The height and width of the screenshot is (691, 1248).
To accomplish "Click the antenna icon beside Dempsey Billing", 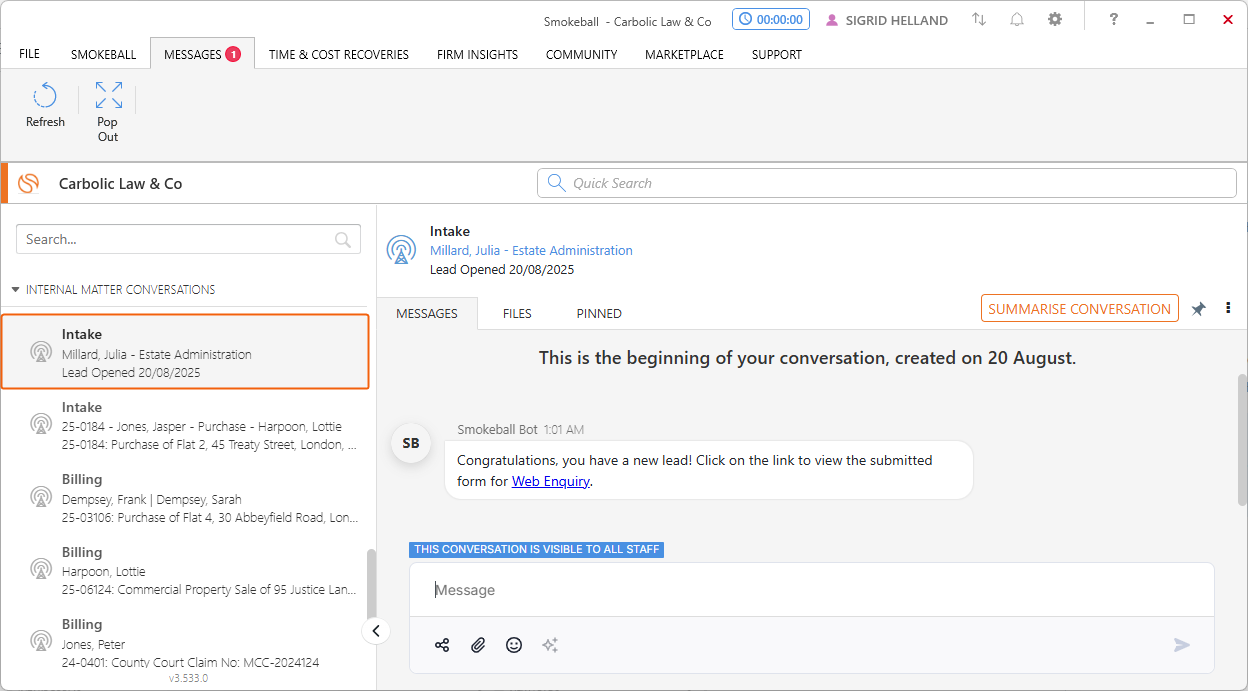I will pos(41,497).
